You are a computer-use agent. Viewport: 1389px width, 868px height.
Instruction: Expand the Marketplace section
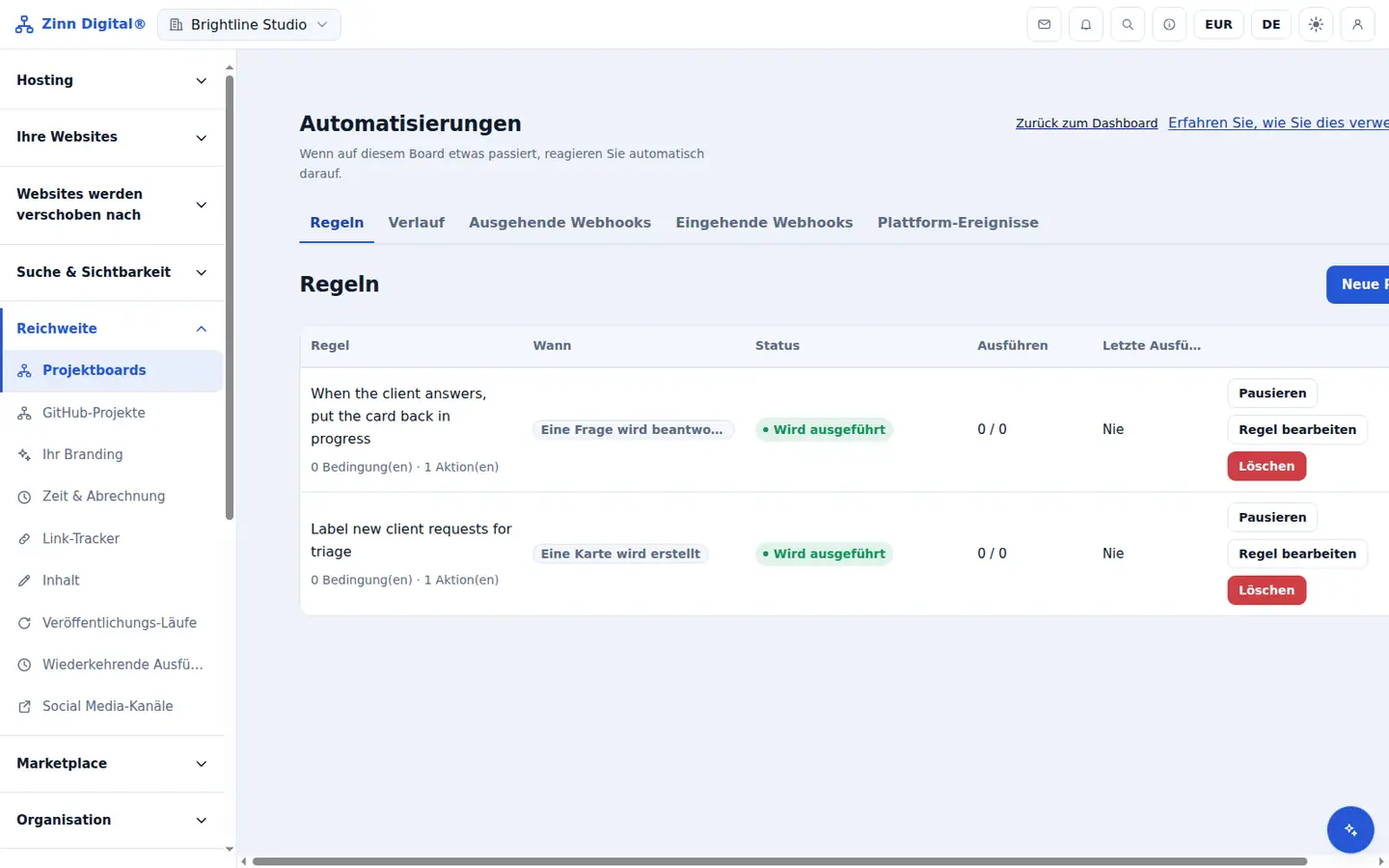[x=112, y=763]
